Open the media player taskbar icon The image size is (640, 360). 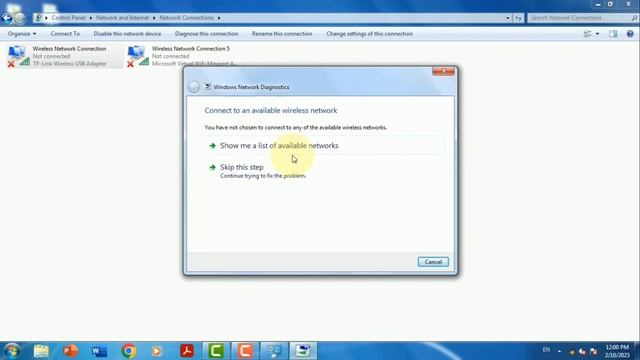coord(157,351)
